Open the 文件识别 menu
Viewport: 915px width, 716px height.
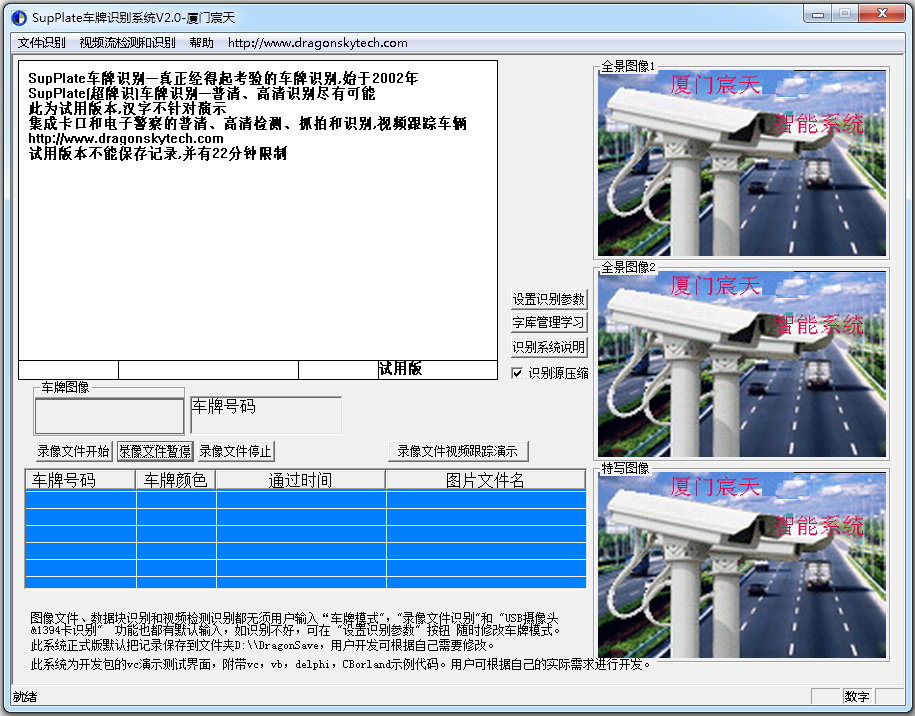pyautogui.click(x=41, y=43)
